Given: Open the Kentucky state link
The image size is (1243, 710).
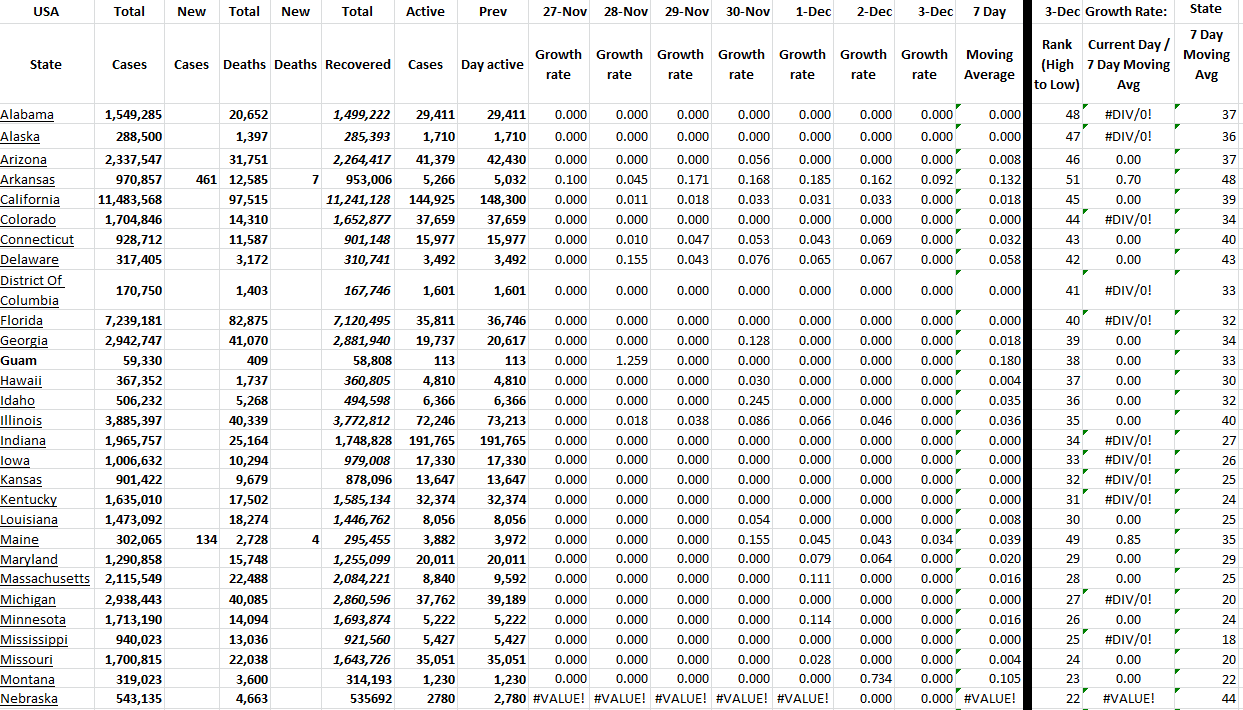Looking at the screenshot, I should (30, 499).
